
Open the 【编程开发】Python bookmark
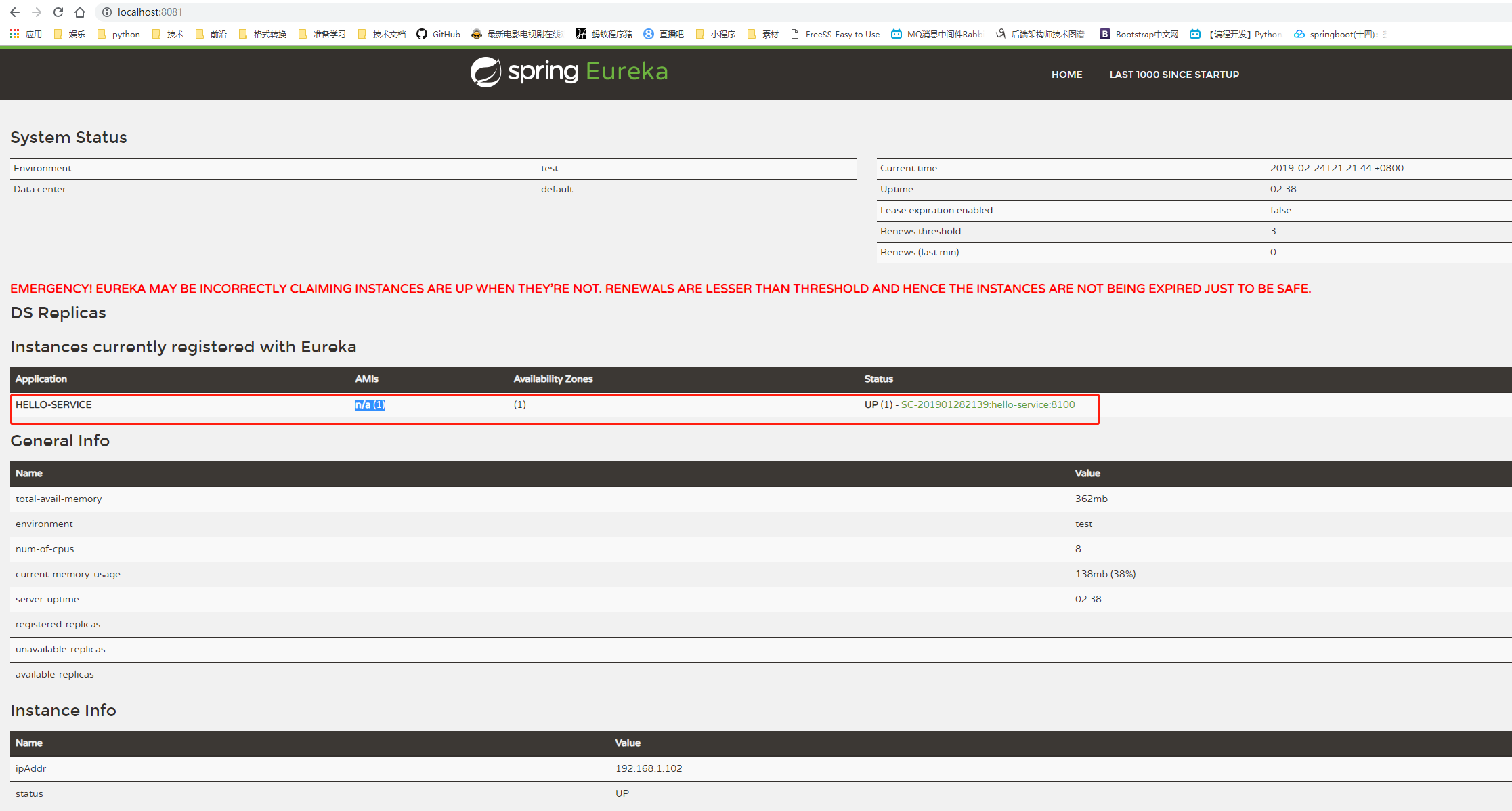(x=1236, y=34)
